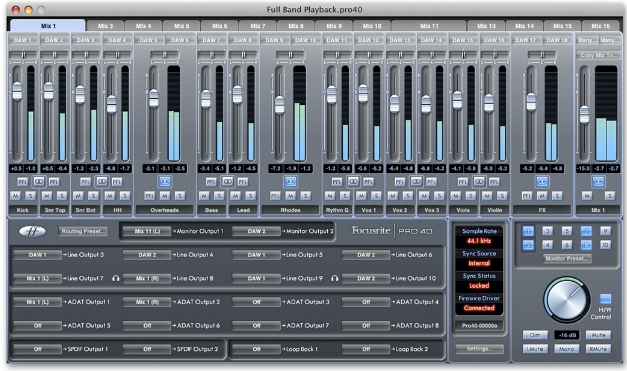Enable PFL on the Bass channel

[x=211, y=182]
